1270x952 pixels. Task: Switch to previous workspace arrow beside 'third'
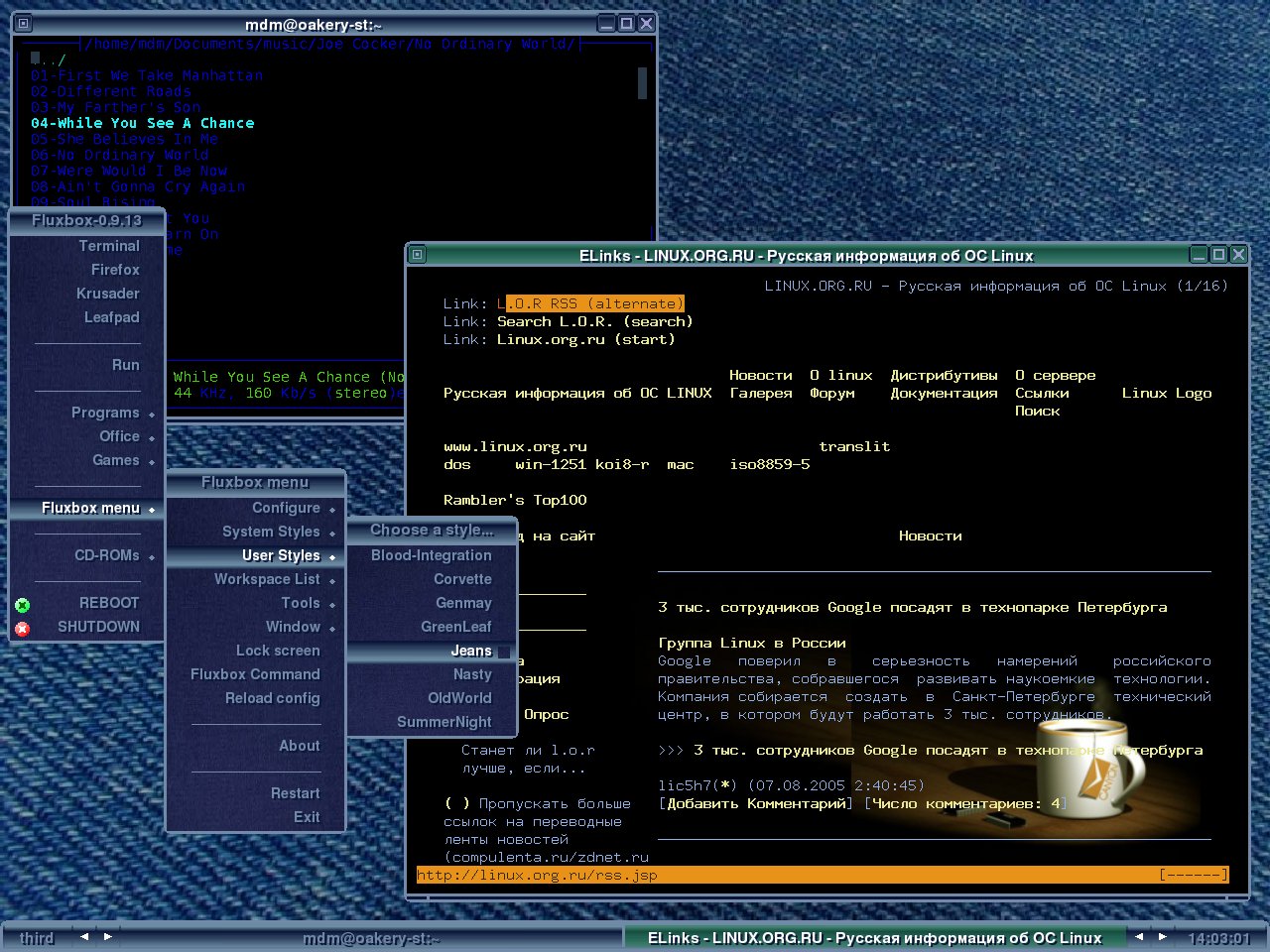pos(83,936)
